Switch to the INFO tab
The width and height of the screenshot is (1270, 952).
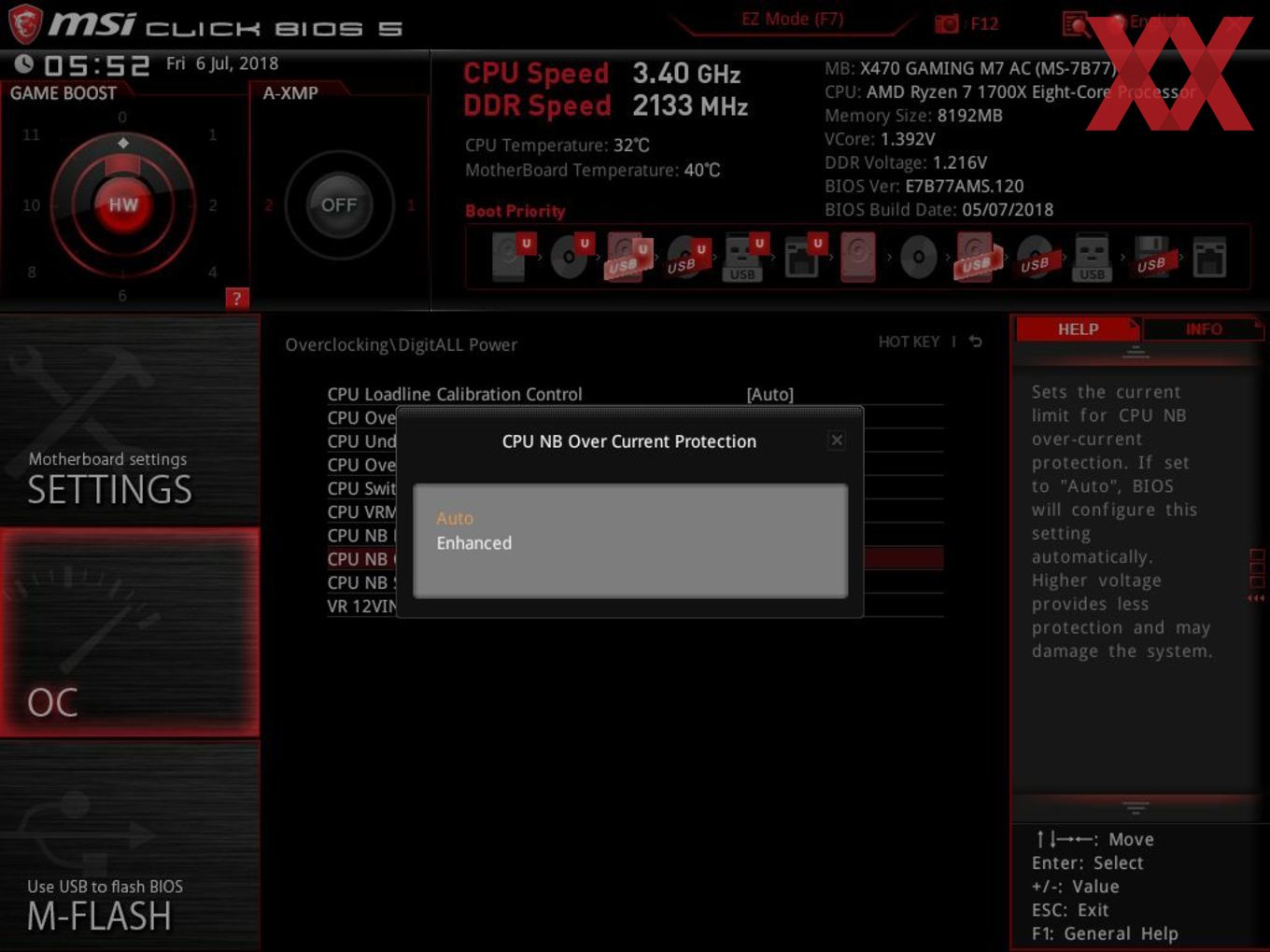click(x=1204, y=329)
